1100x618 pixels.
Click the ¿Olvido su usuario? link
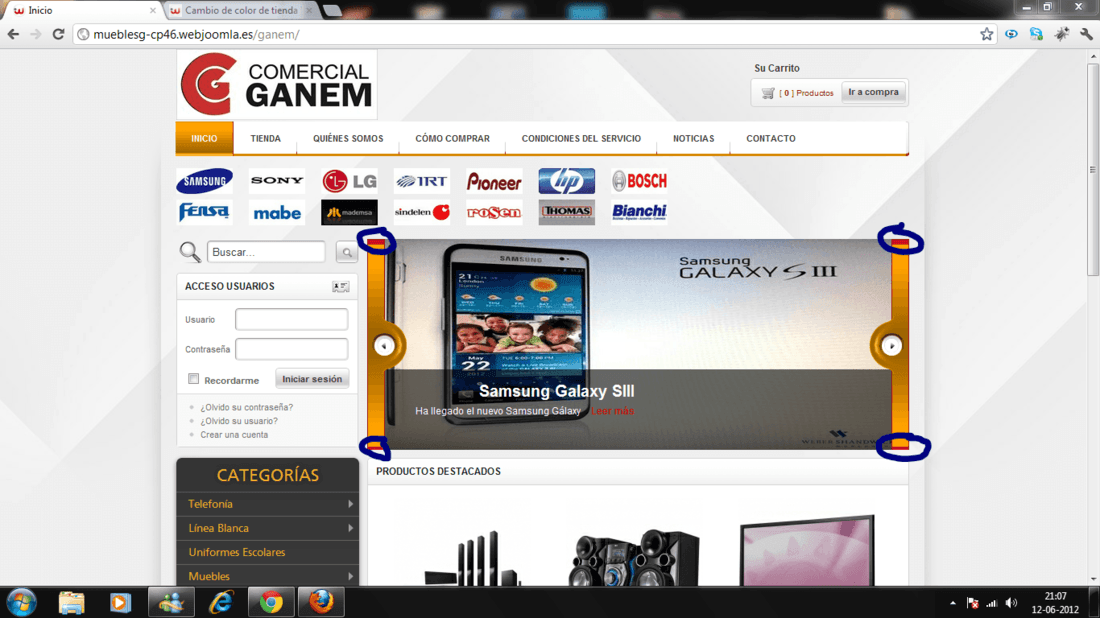click(239, 421)
